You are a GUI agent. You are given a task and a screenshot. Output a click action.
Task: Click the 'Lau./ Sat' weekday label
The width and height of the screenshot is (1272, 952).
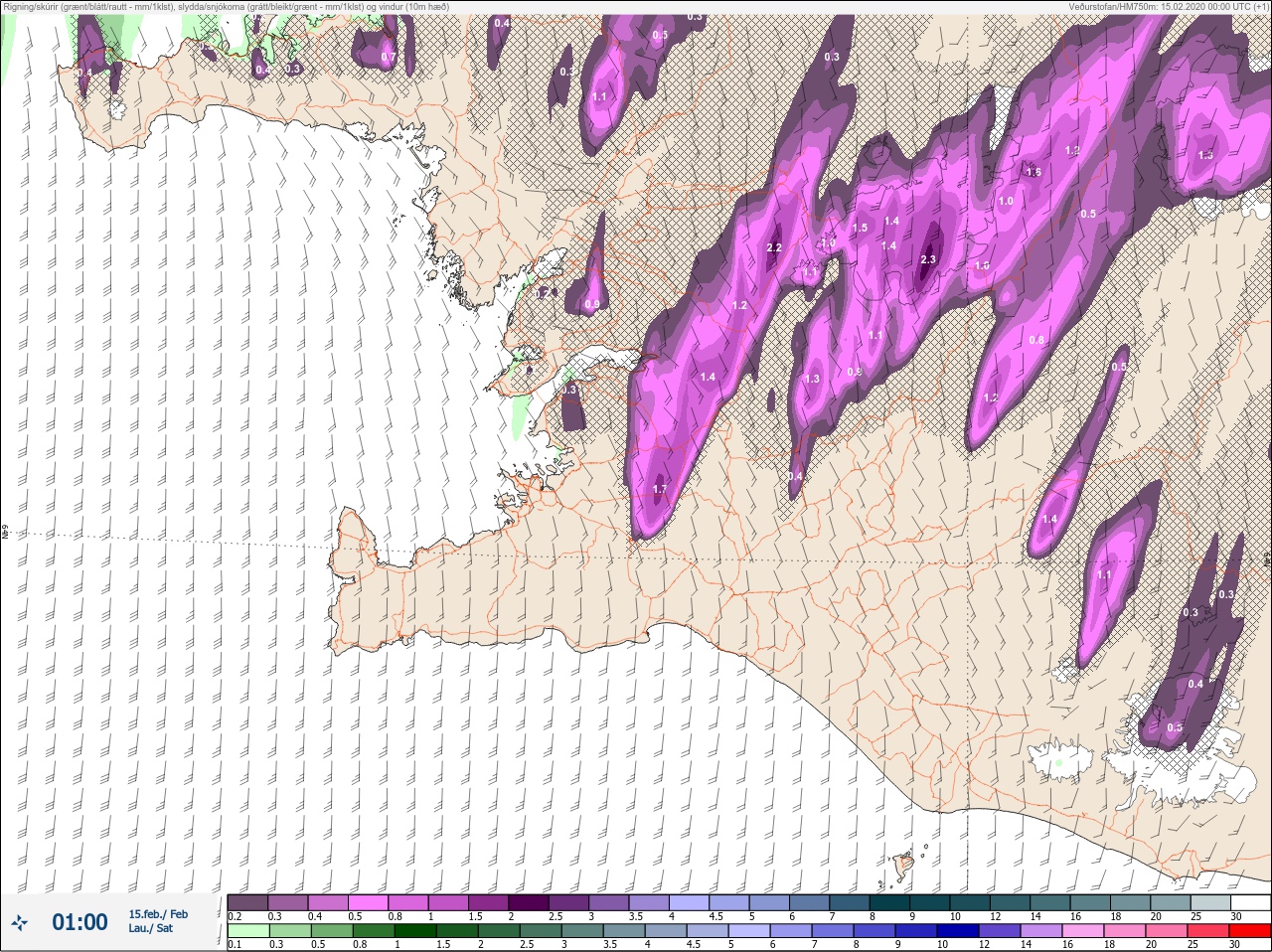[150, 928]
